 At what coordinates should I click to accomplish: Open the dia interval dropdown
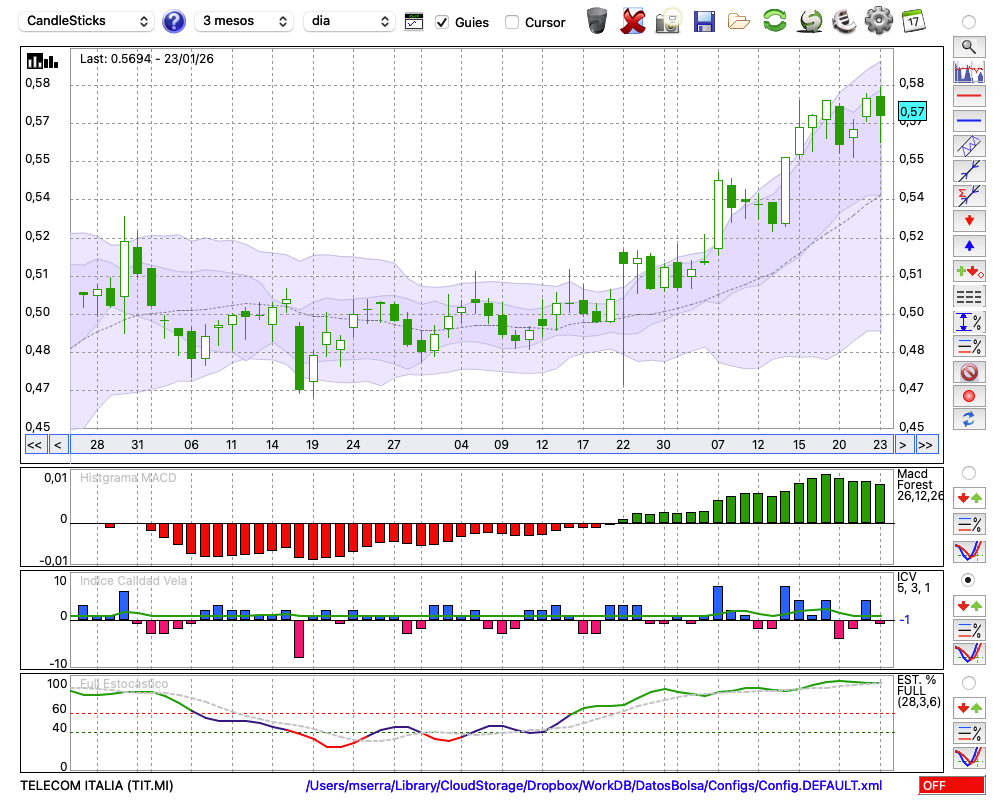click(349, 21)
